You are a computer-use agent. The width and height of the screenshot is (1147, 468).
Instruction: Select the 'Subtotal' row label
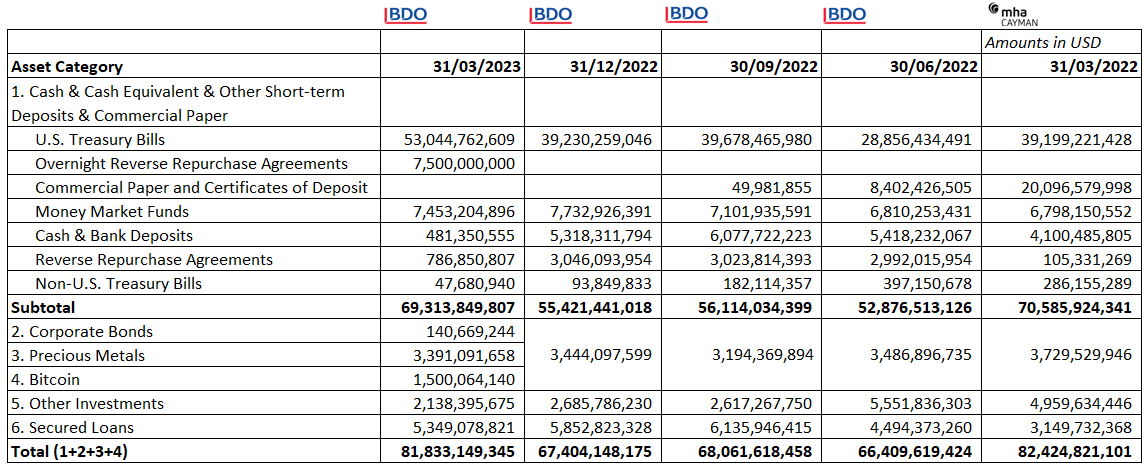click(42, 308)
